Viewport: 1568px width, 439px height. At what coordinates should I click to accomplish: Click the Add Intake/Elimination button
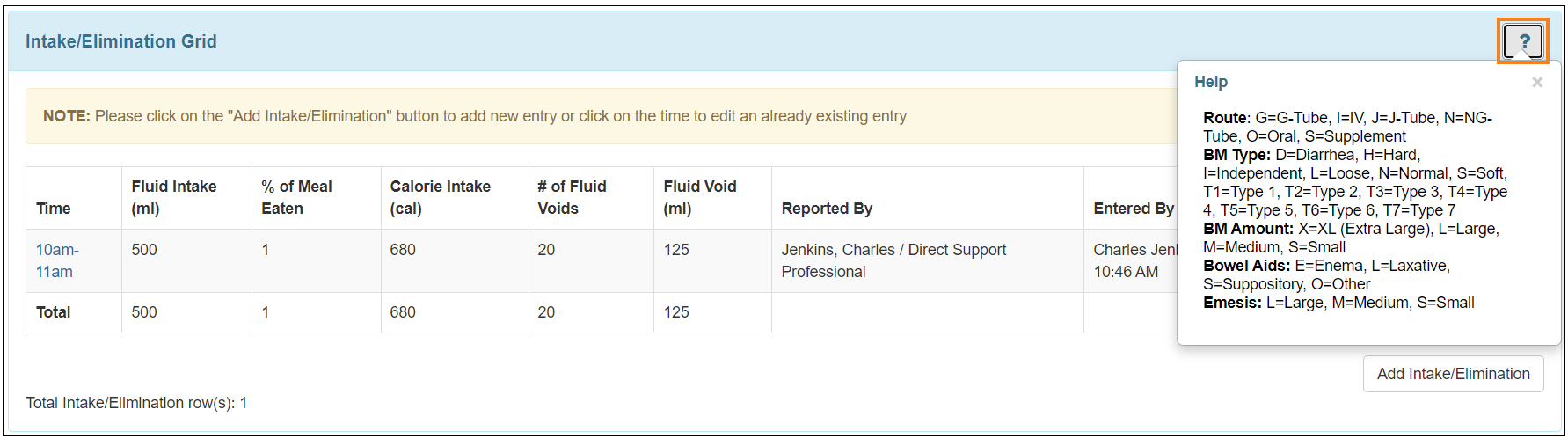[x=1453, y=374]
